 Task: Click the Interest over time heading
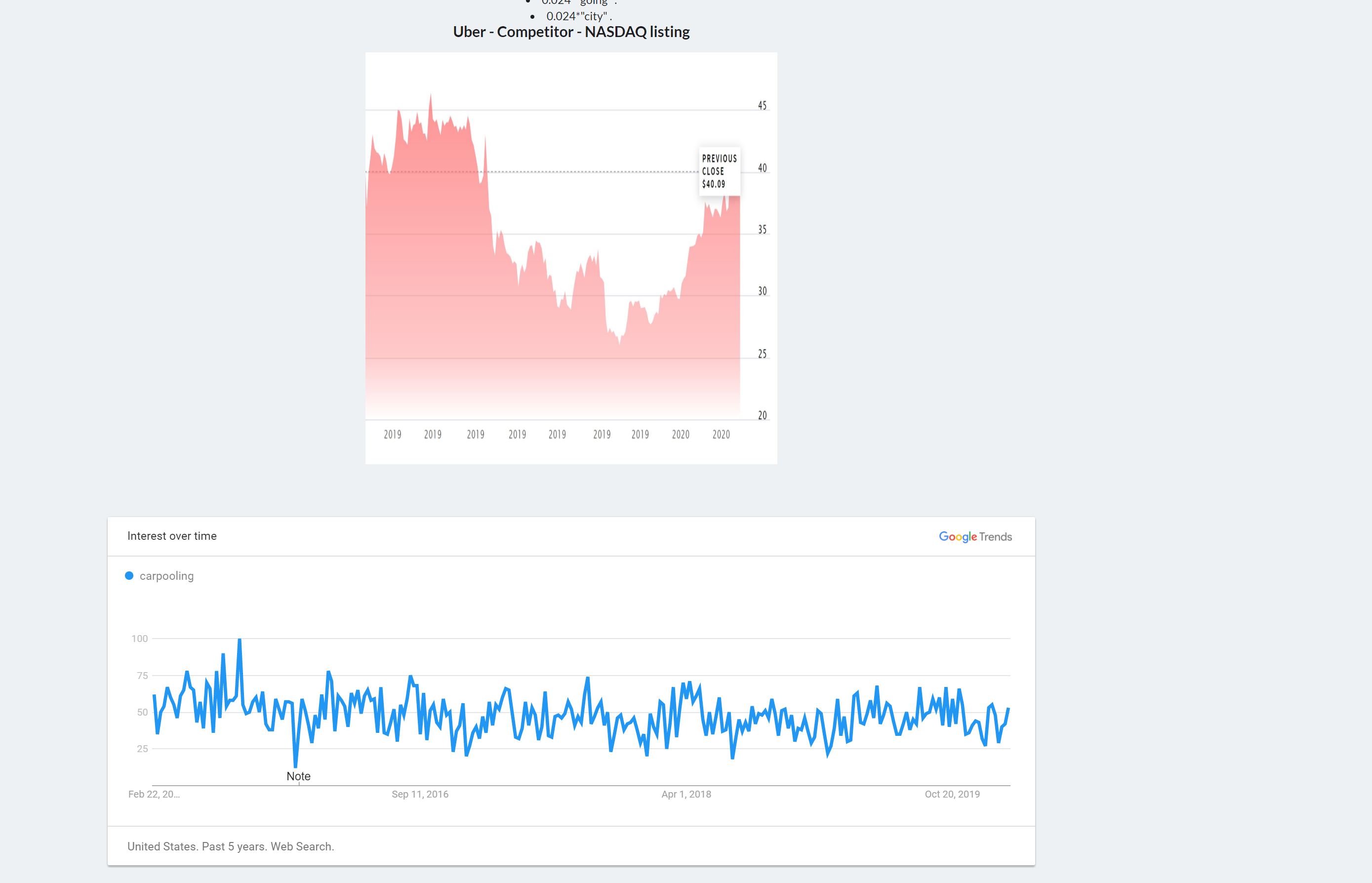[x=171, y=536]
